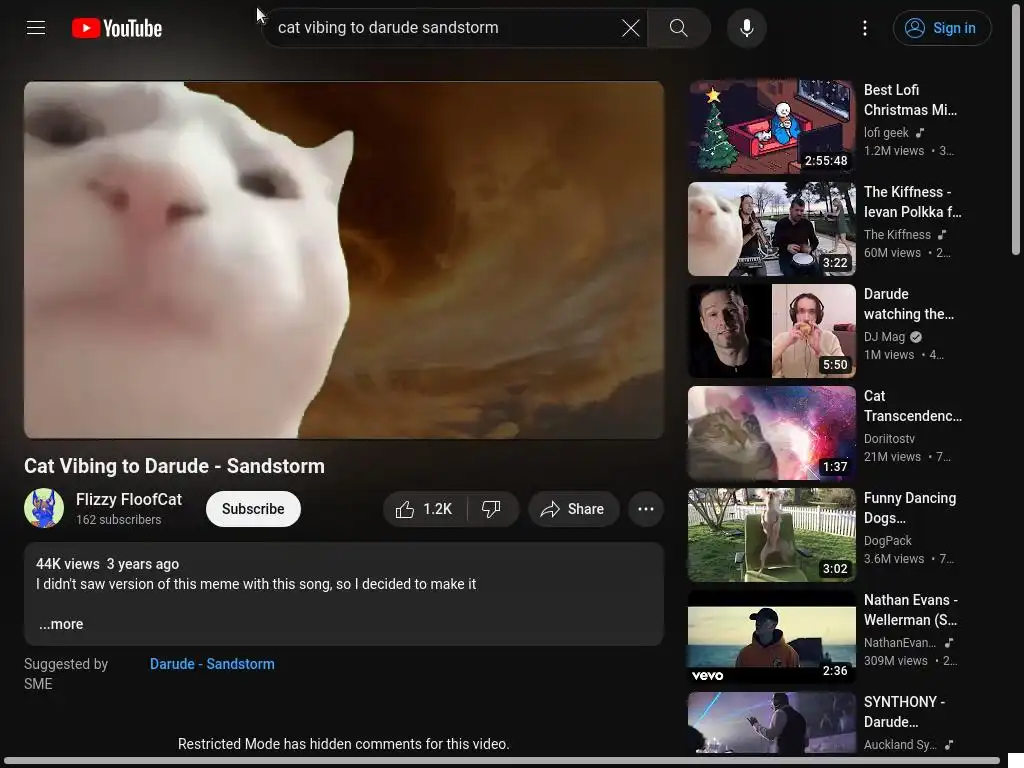Click the music note icon beside lofi geek
The width and height of the screenshot is (1024, 768).
920,133
